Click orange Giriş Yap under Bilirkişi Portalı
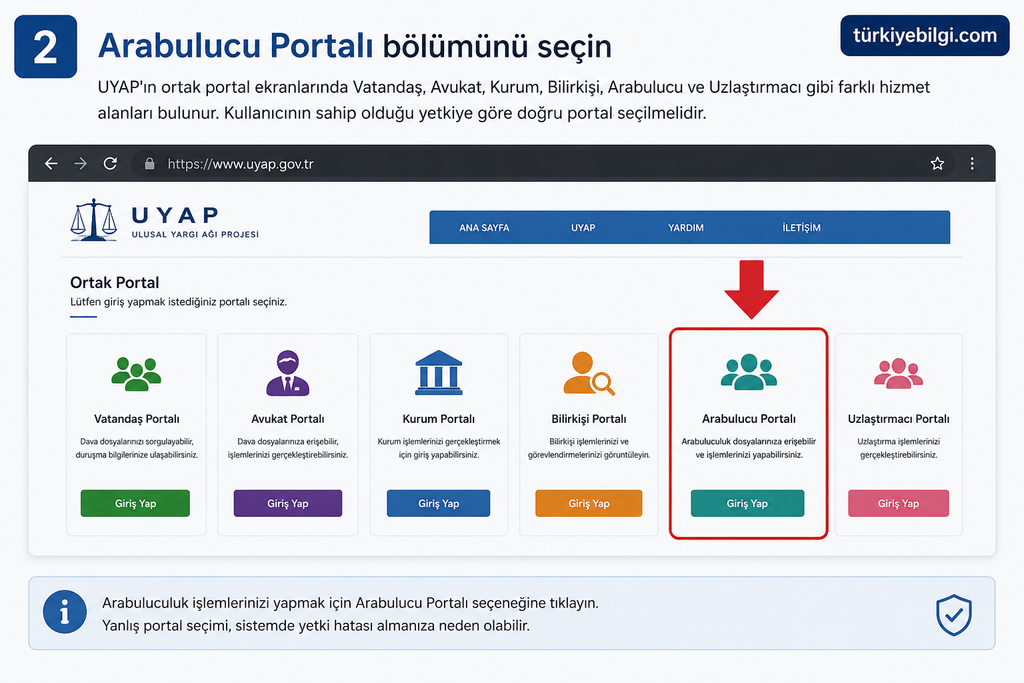The height and width of the screenshot is (683, 1024). pyautogui.click(x=588, y=503)
